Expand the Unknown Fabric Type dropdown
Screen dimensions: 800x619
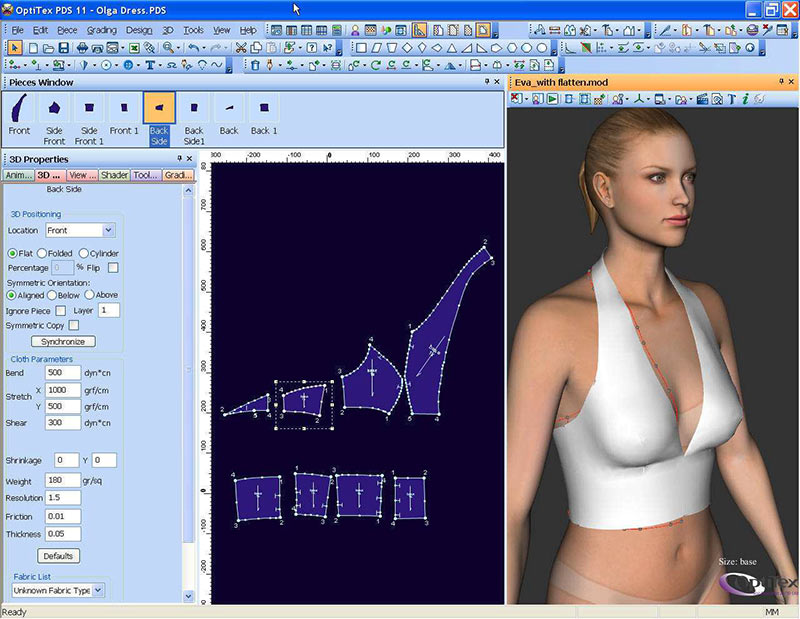pos(98,591)
